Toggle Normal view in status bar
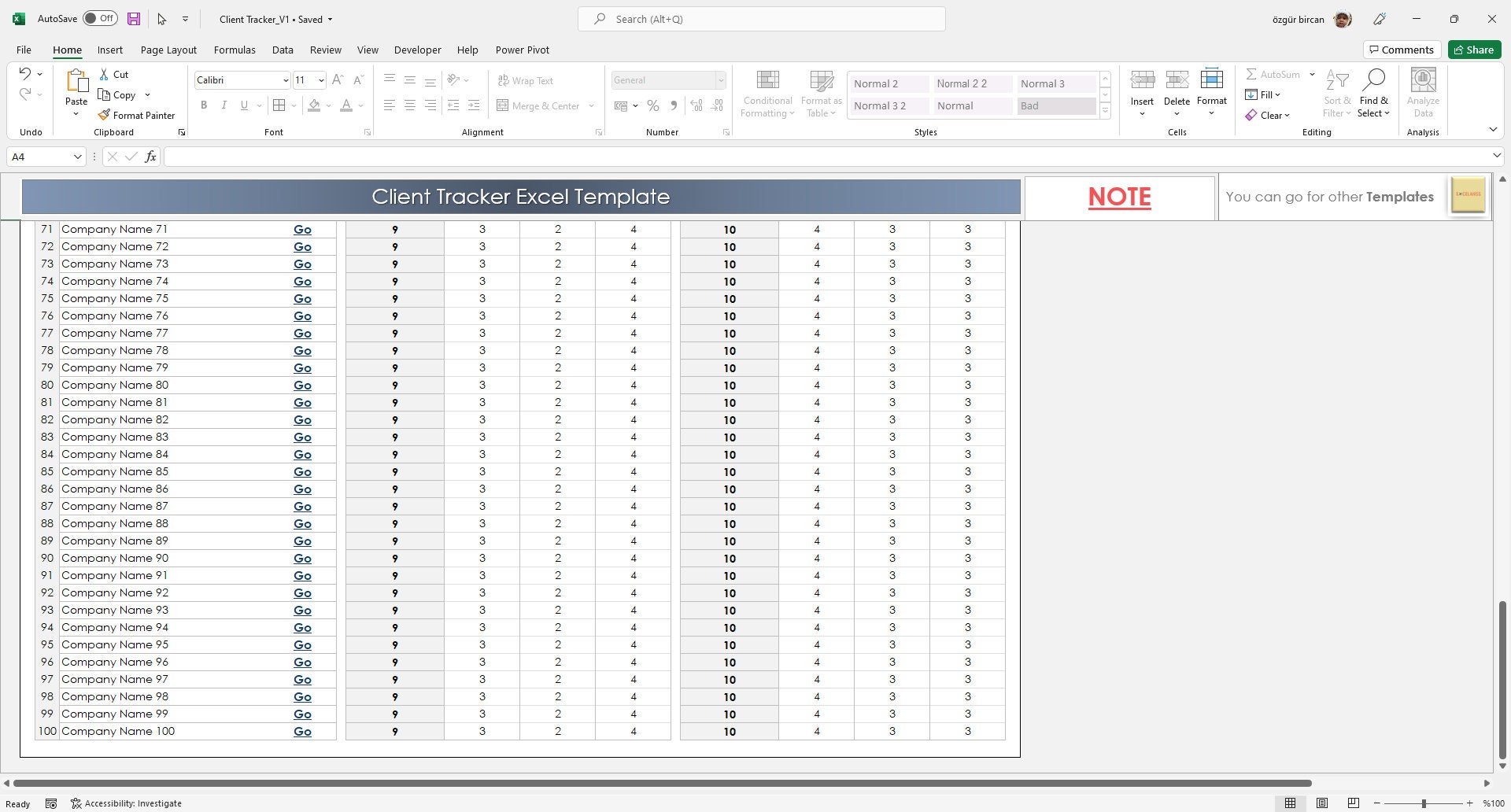 click(x=1291, y=803)
